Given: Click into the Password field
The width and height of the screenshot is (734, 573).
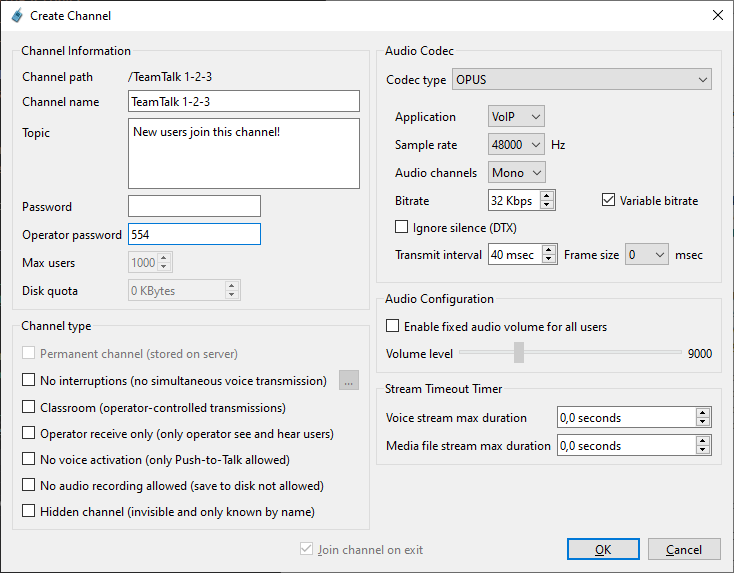Looking at the screenshot, I should click(194, 206).
